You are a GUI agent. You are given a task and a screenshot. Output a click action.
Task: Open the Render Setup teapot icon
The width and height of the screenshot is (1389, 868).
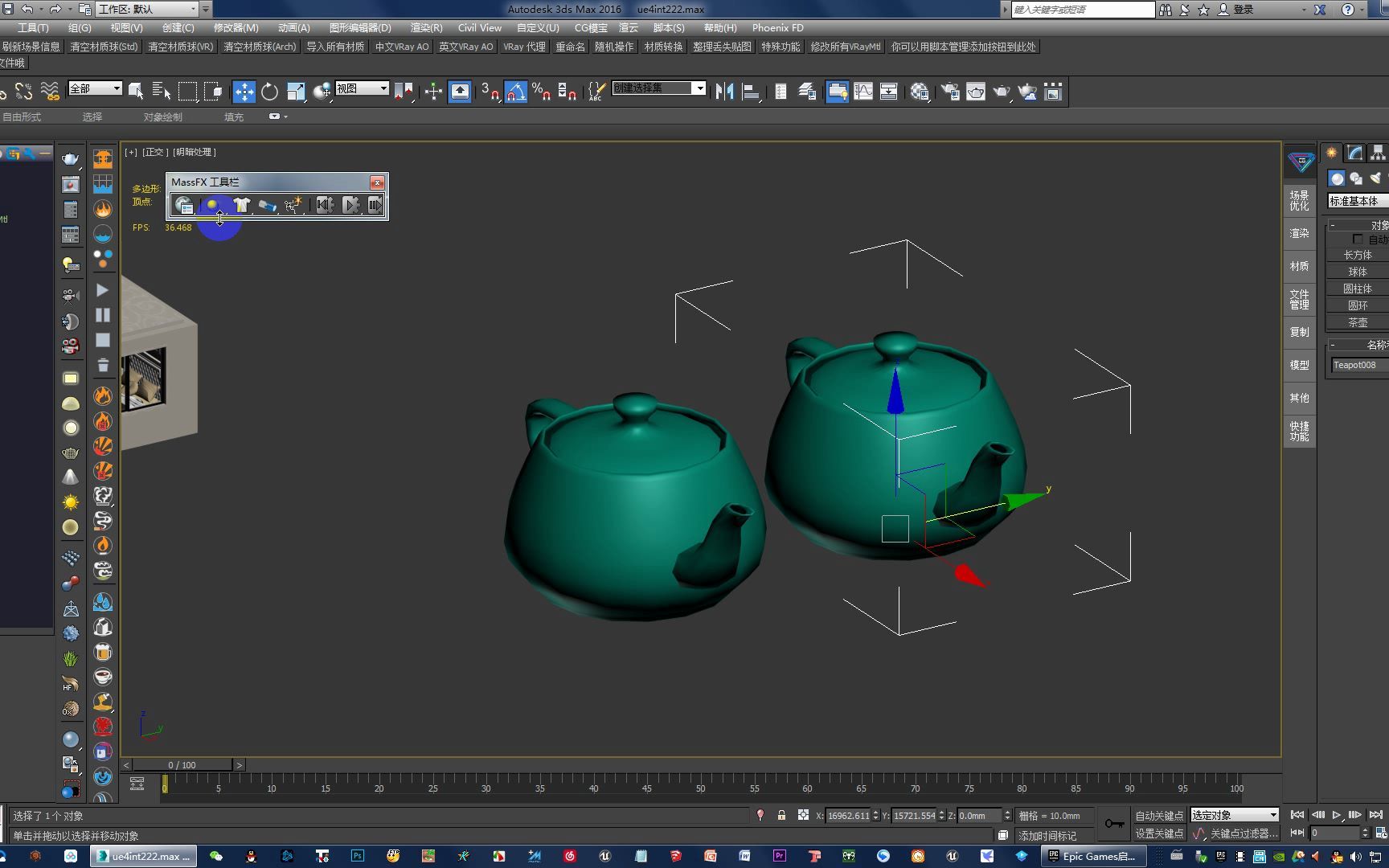pyautogui.click(x=950, y=92)
